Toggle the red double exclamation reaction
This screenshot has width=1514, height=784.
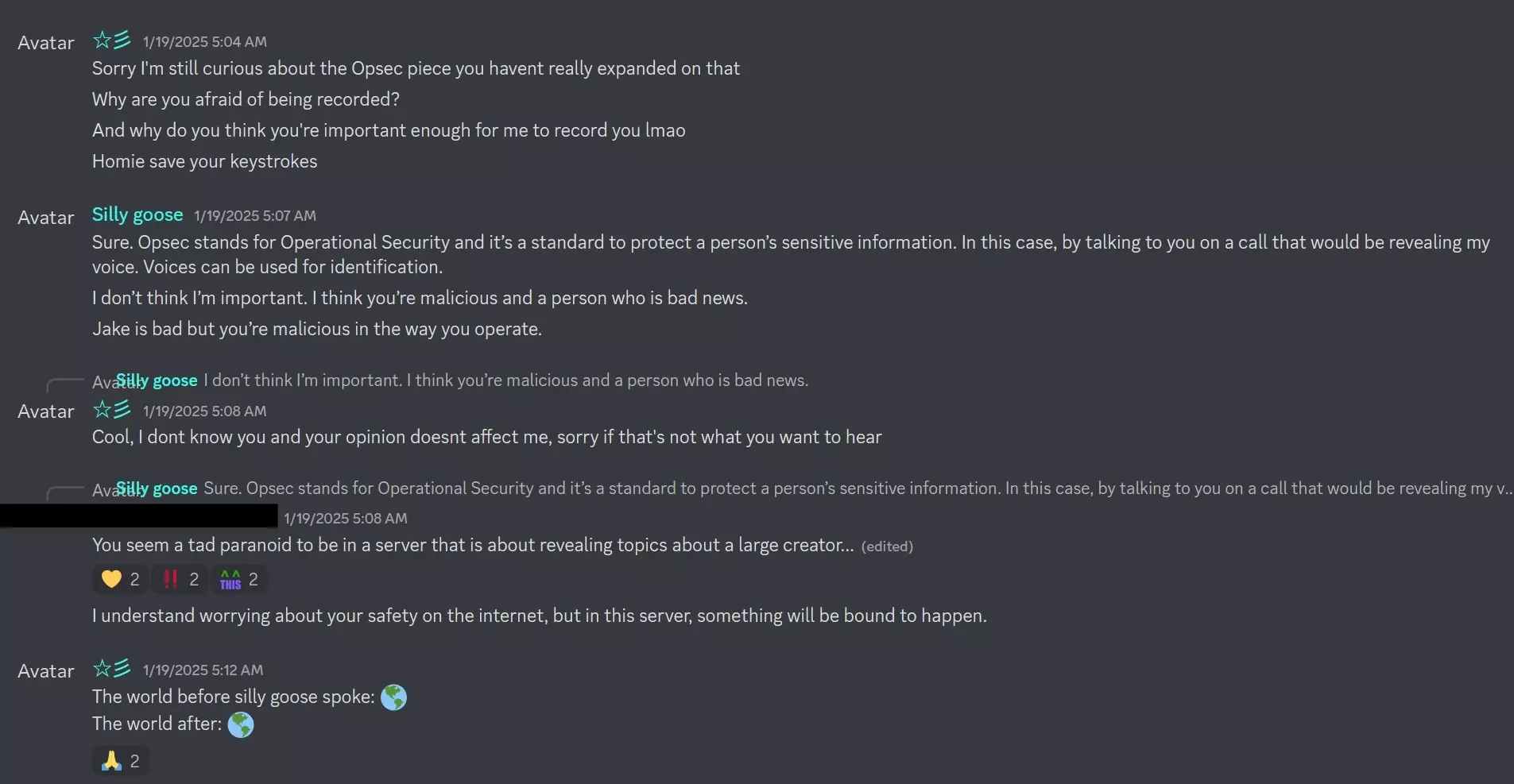click(180, 579)
